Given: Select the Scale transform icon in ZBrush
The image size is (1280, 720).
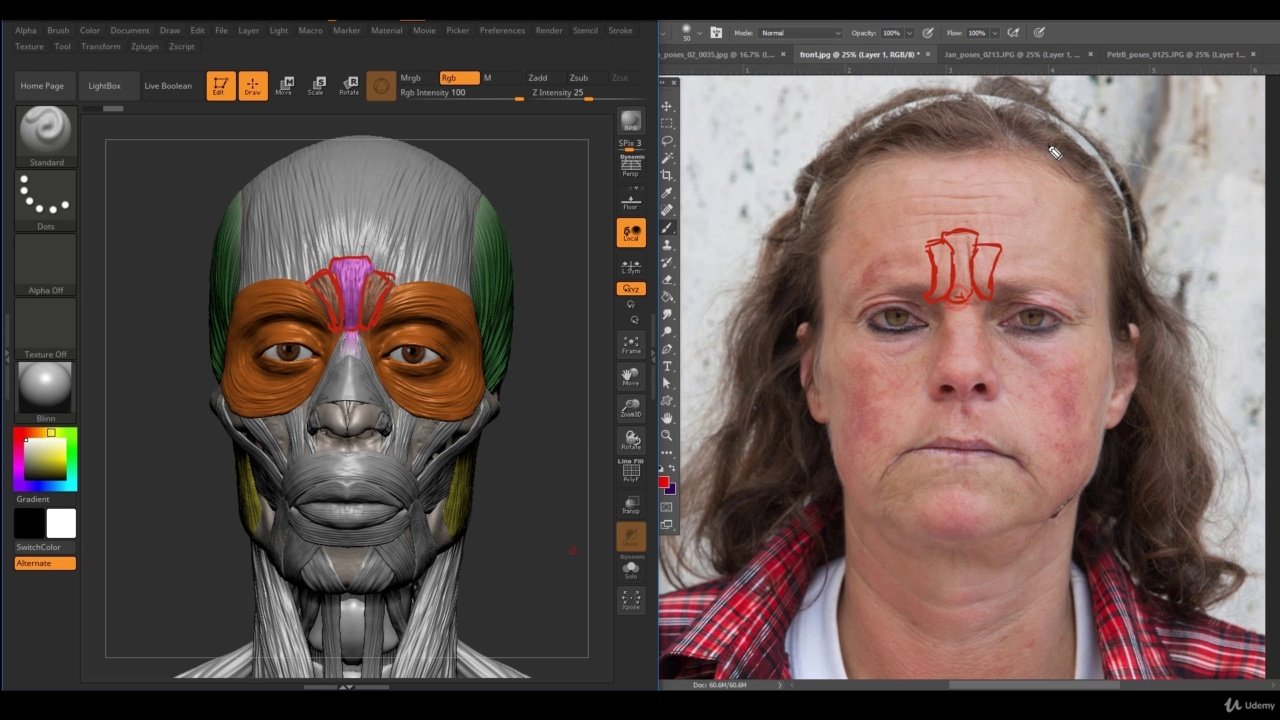Looking at the screenshot, I should pyautogui.click(x=316, y=85).
